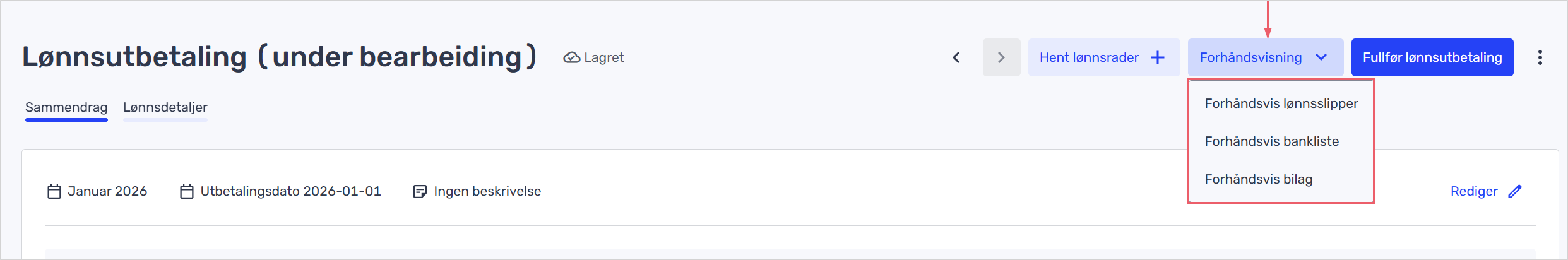Screen dimensions: 1568x260
Task: Open the Sammendrag tab
Action: coord(66,107)
